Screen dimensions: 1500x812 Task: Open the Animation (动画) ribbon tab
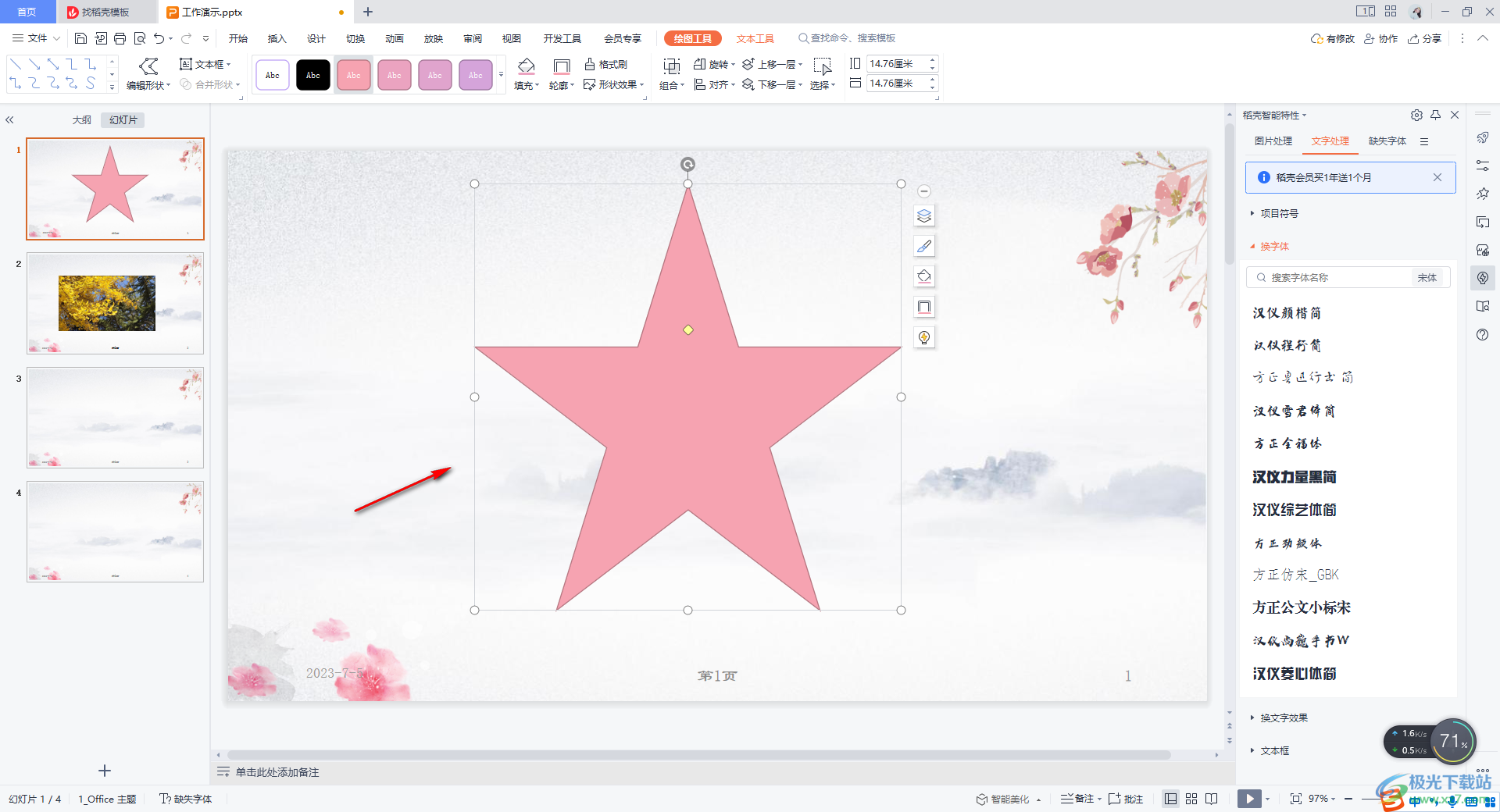pos(395,38)
